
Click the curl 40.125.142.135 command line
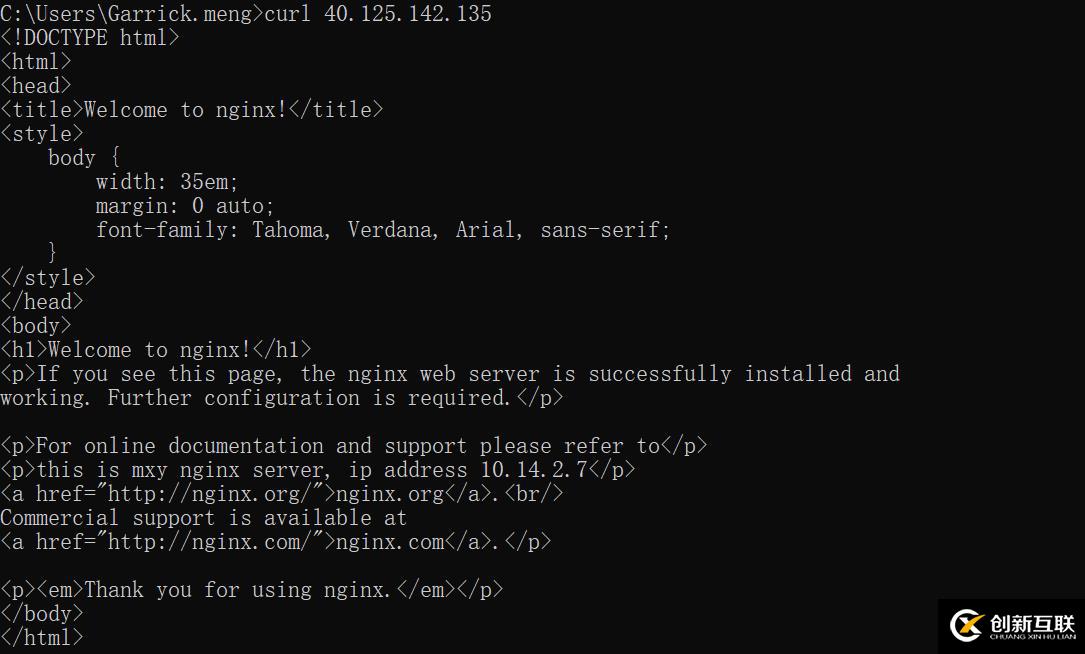(379, 13)
